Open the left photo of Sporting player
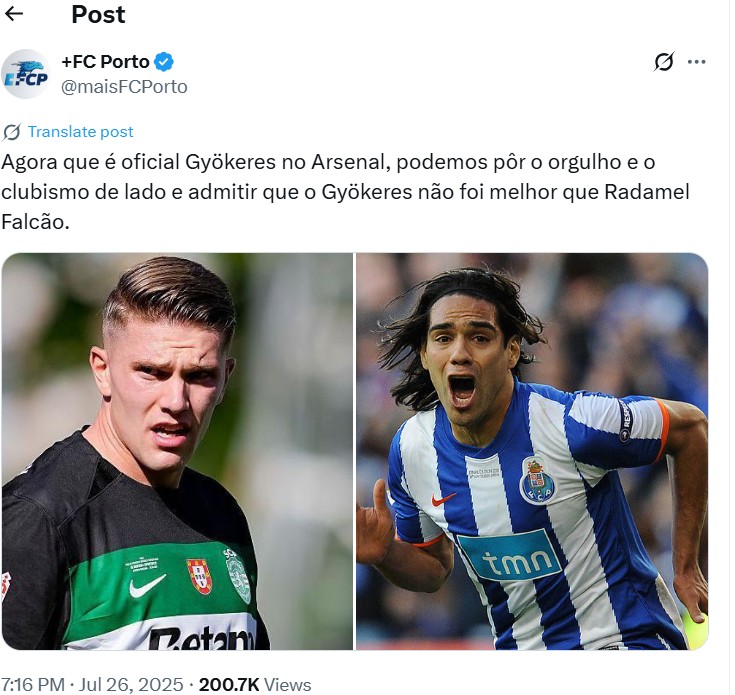This screenshot has width=735, height=695. tap(177, 451)
